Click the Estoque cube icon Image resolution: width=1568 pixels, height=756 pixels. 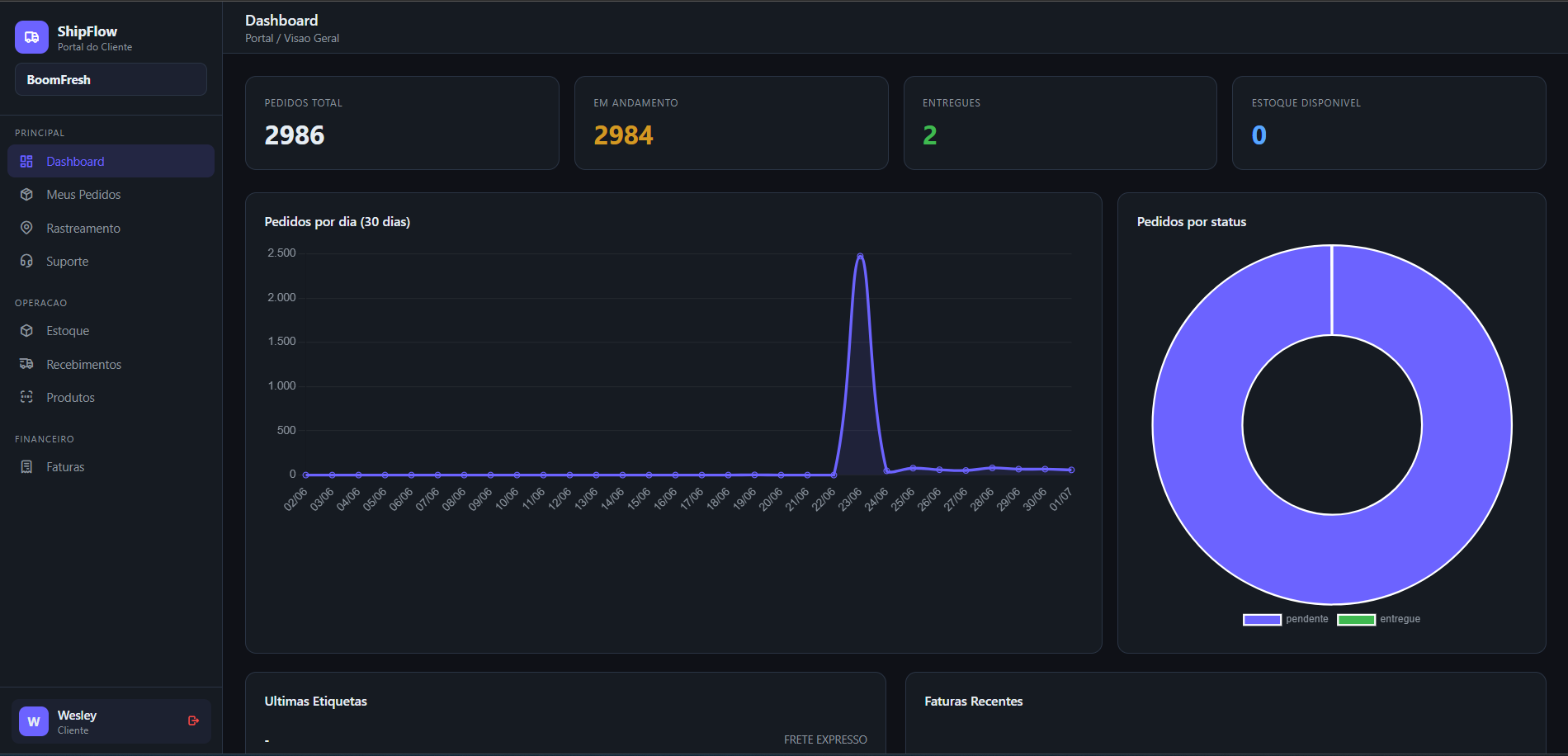[26, 331]
